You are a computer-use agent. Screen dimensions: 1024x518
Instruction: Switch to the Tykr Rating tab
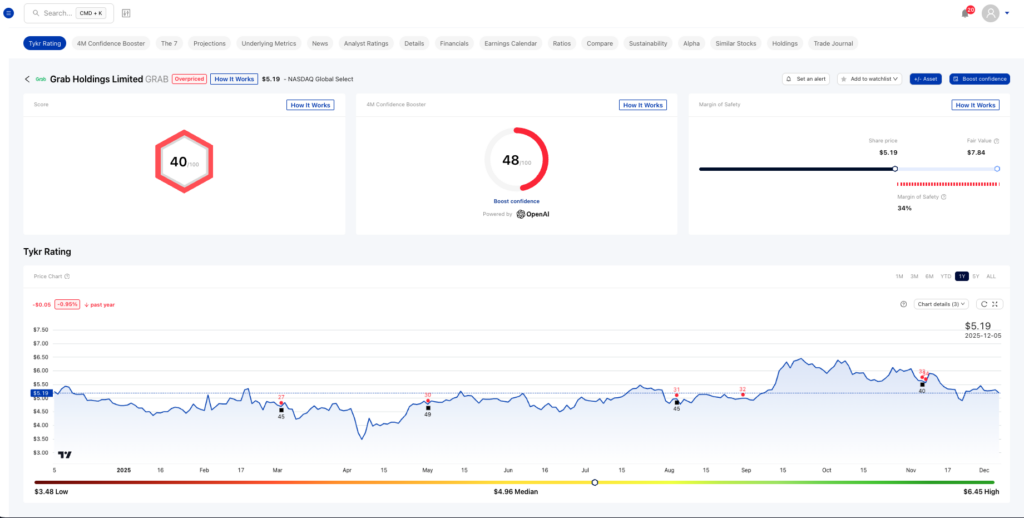click(x=45, y=43)
